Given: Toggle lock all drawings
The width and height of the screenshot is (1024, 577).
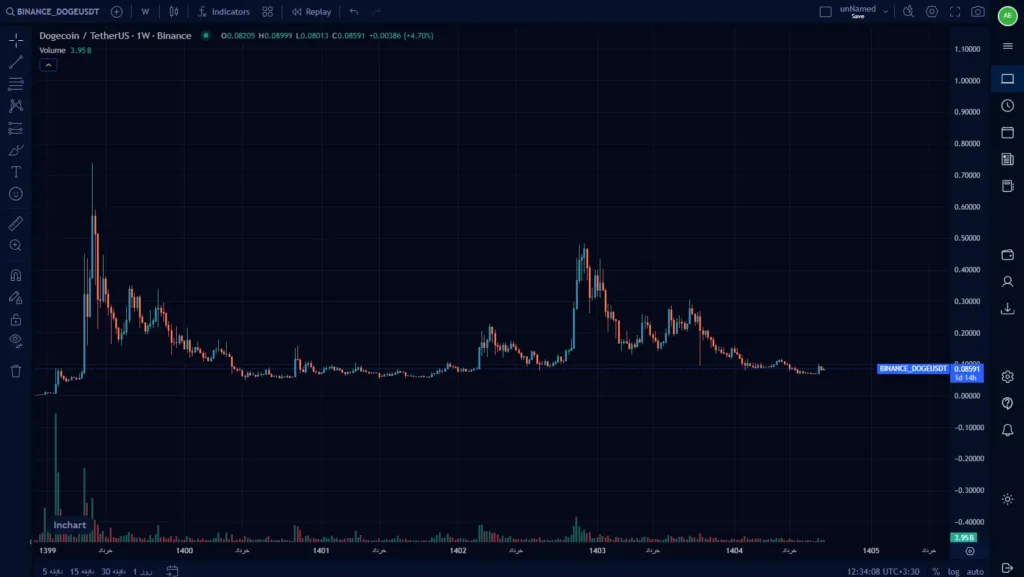Looking at the screenshot, I should click(16, 319).
